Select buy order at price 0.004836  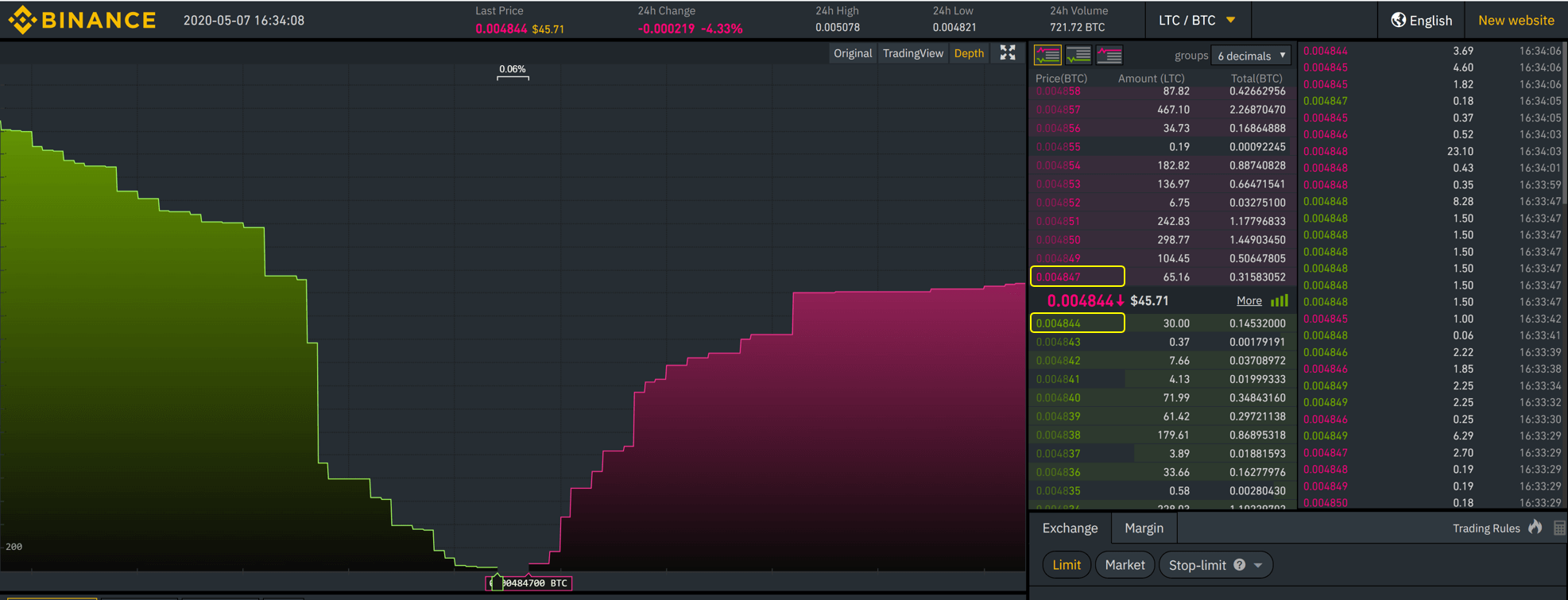(1163, 472)
